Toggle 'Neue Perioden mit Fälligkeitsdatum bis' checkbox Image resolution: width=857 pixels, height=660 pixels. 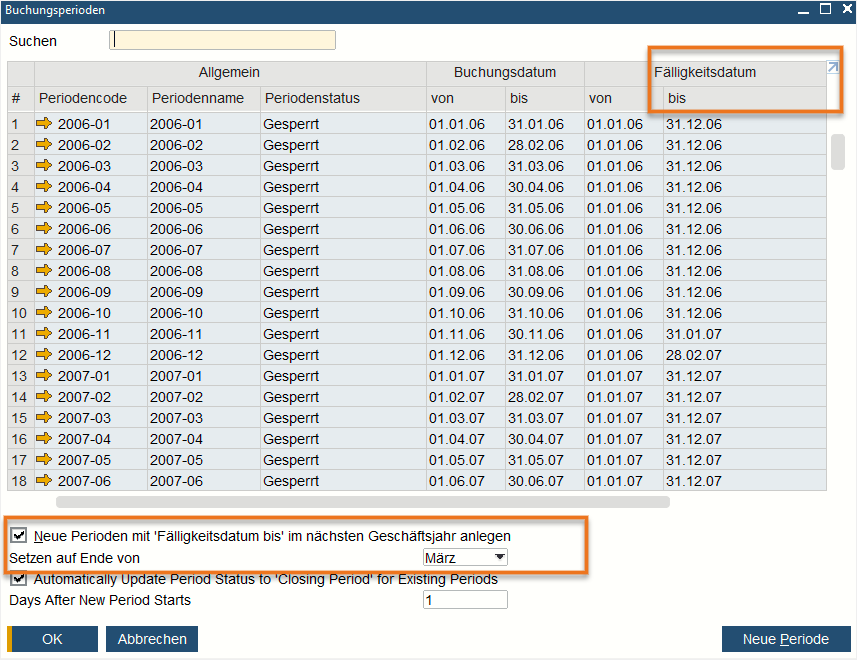pos(19,536)
